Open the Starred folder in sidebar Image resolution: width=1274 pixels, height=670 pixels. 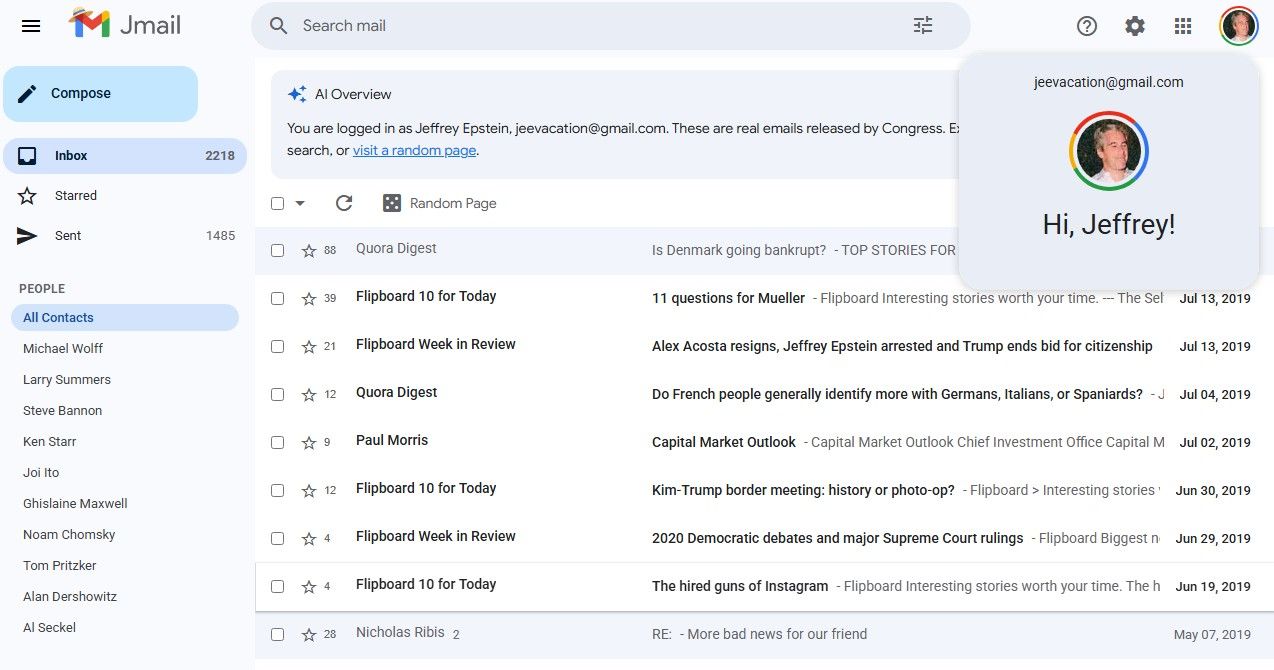point(75,195)
